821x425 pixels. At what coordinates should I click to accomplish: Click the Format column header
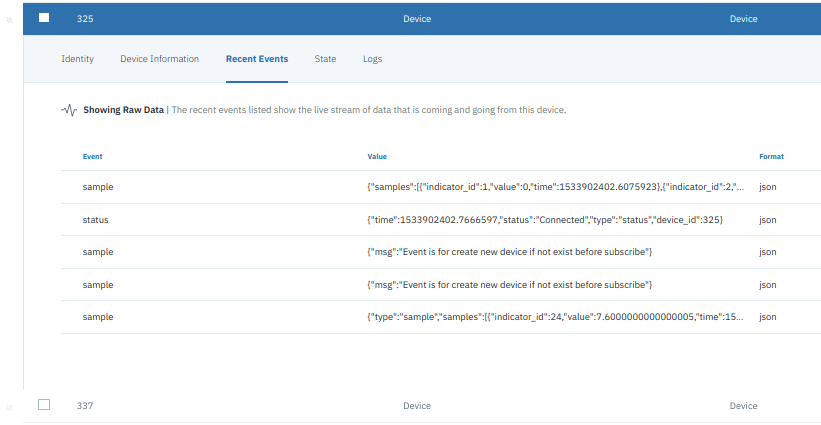(771, 156)
